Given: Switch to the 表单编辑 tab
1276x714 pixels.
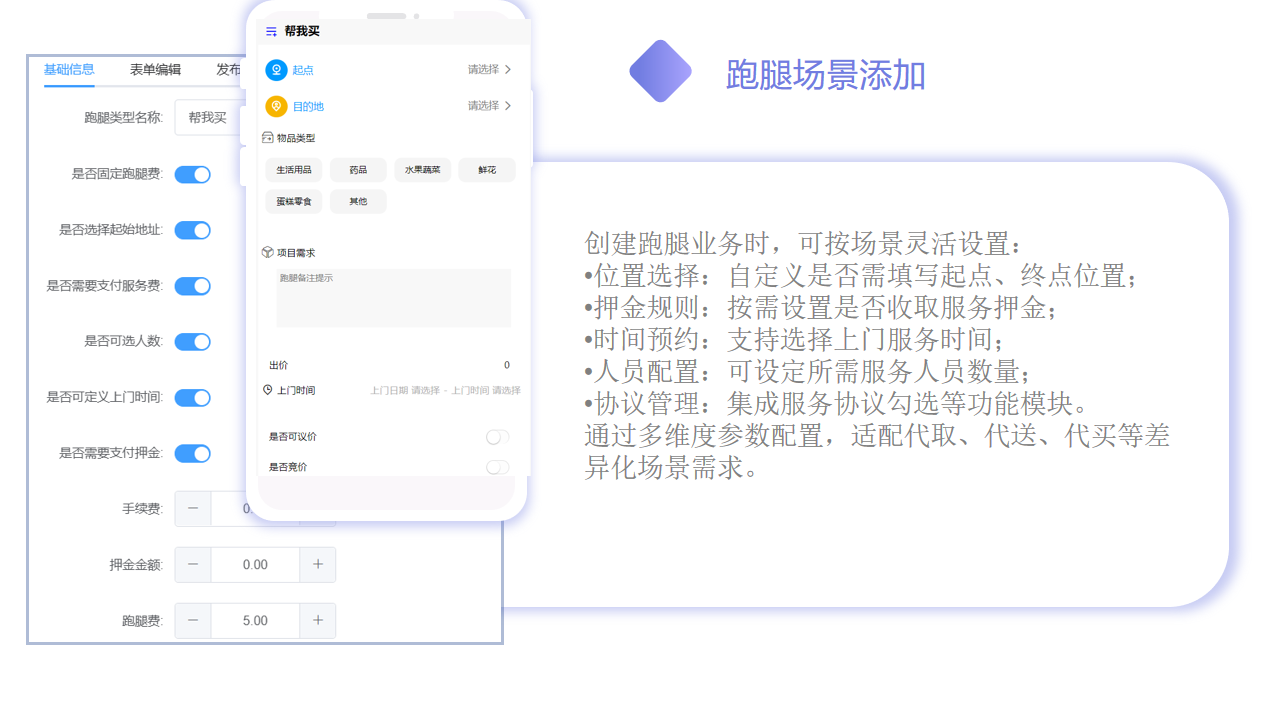Looking at the screenshot, I should 155,70.
